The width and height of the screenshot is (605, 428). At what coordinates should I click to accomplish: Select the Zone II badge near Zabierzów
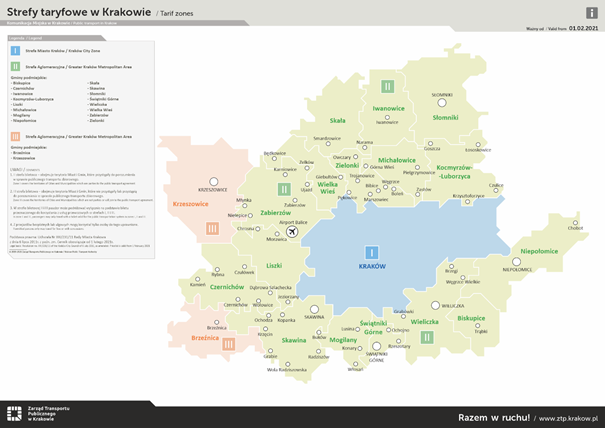(x=284, y=189)
